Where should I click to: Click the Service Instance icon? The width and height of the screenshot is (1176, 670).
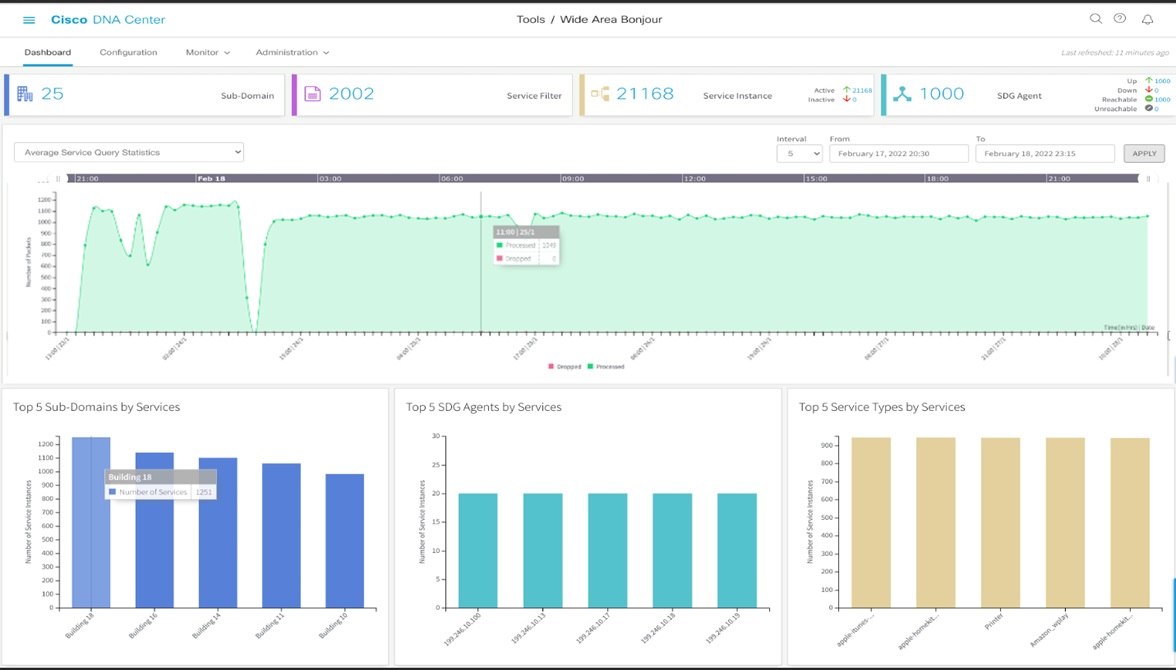[x=600, y=94]
